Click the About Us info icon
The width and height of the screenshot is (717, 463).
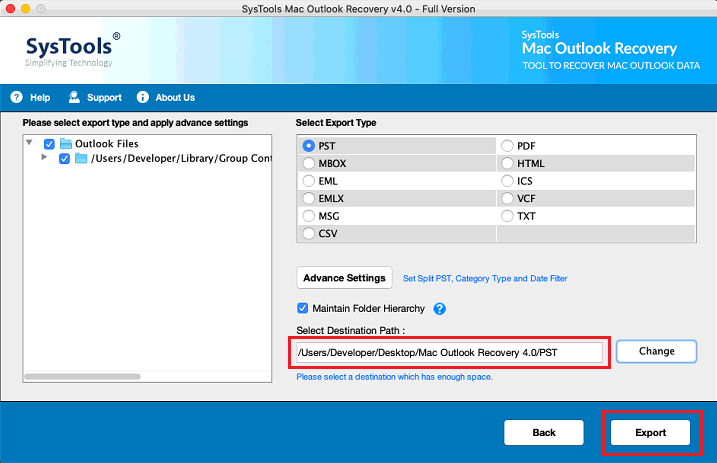[x=142, y=98]
